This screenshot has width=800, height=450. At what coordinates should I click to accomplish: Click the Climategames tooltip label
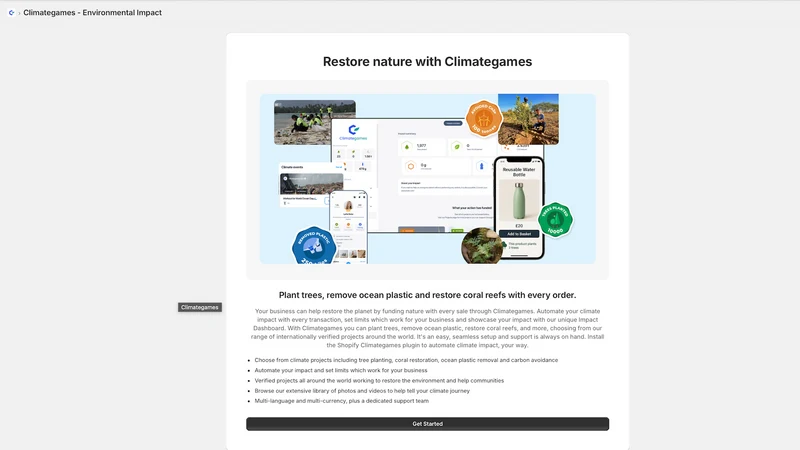[199, 307]
